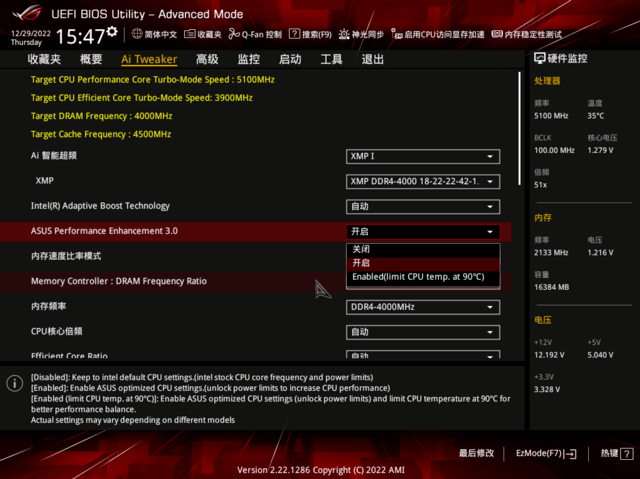Click resizable BAR CPU access icon
Viewport: 640px width, 479px height.
tap(397, 34)
